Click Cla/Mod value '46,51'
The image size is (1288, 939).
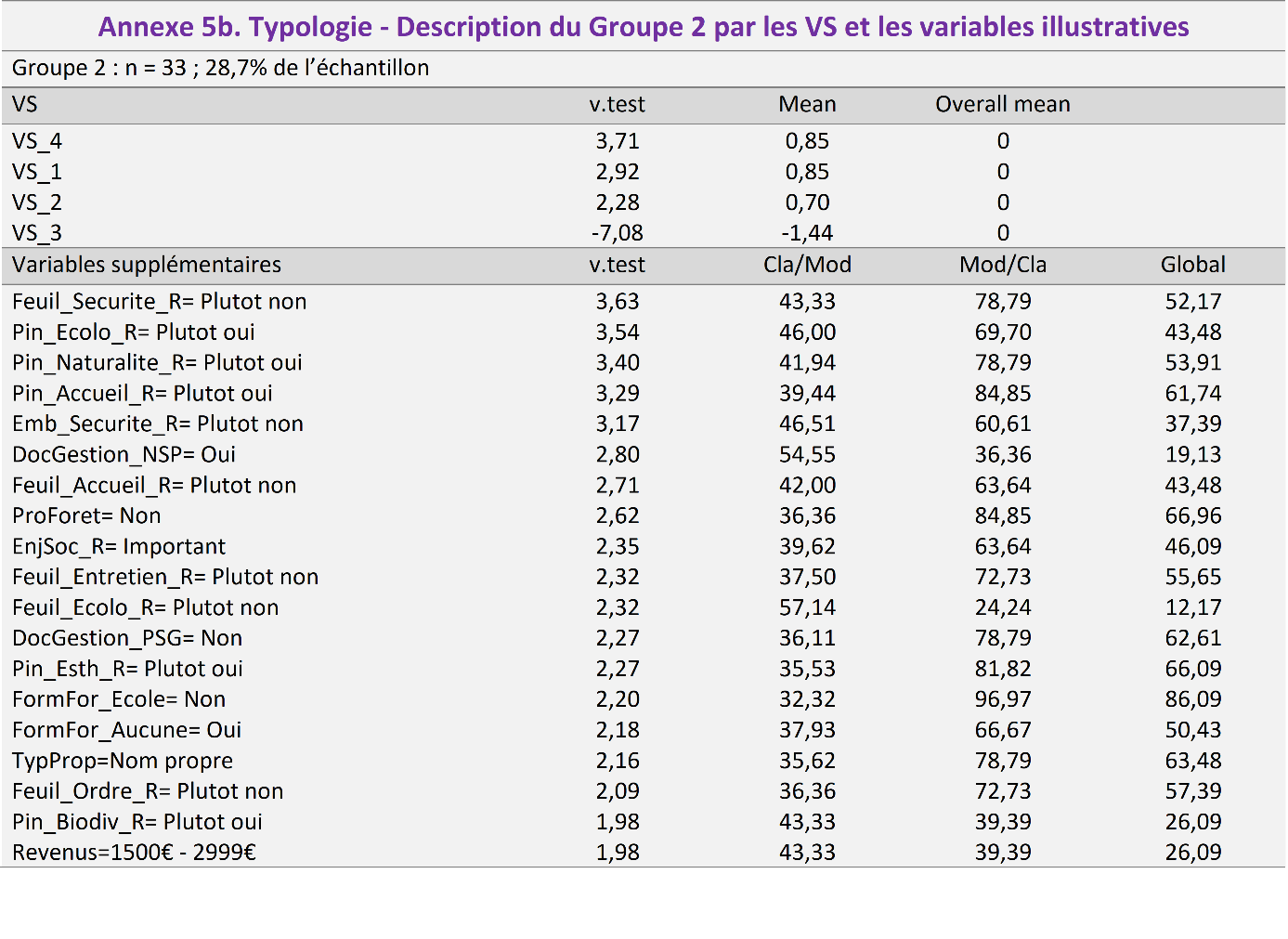(x=807, y=424)
